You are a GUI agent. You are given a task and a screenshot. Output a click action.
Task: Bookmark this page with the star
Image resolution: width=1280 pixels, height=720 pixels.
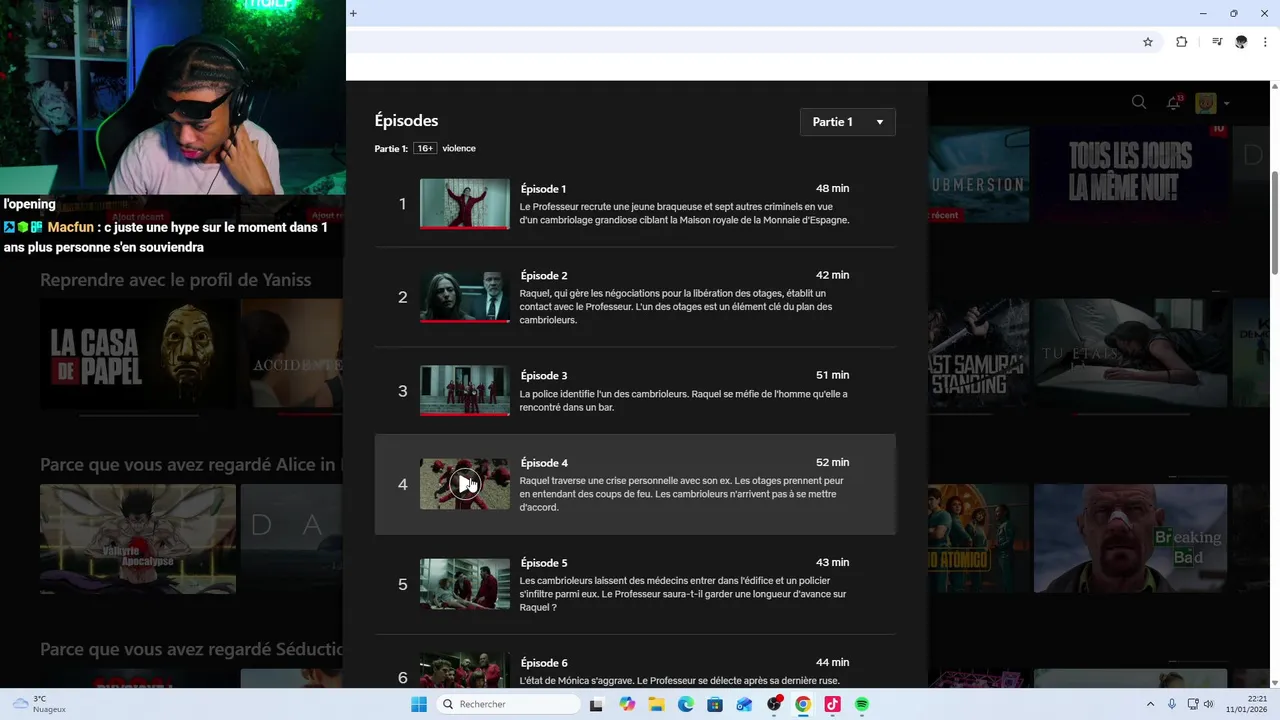(1148, 42)
